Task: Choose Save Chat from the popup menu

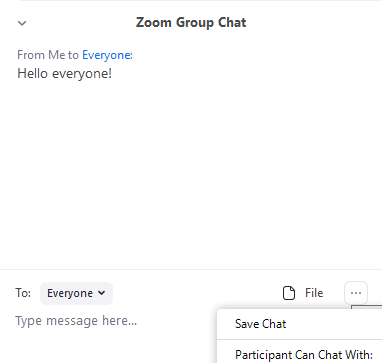Action: click(260, 324)
